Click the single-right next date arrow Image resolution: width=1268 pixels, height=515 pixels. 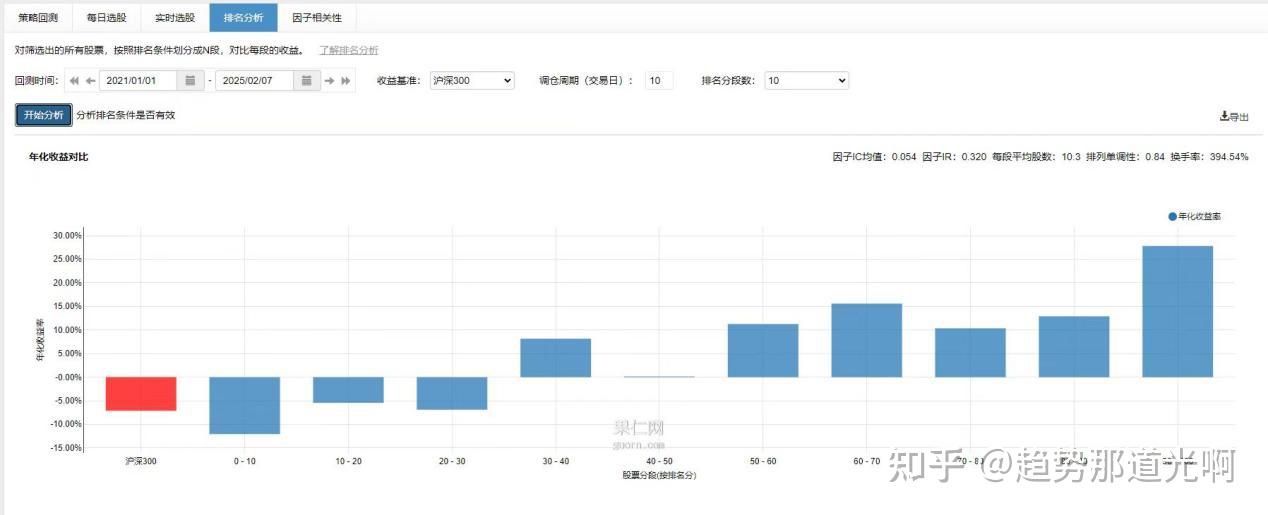[x=329, y=81]
